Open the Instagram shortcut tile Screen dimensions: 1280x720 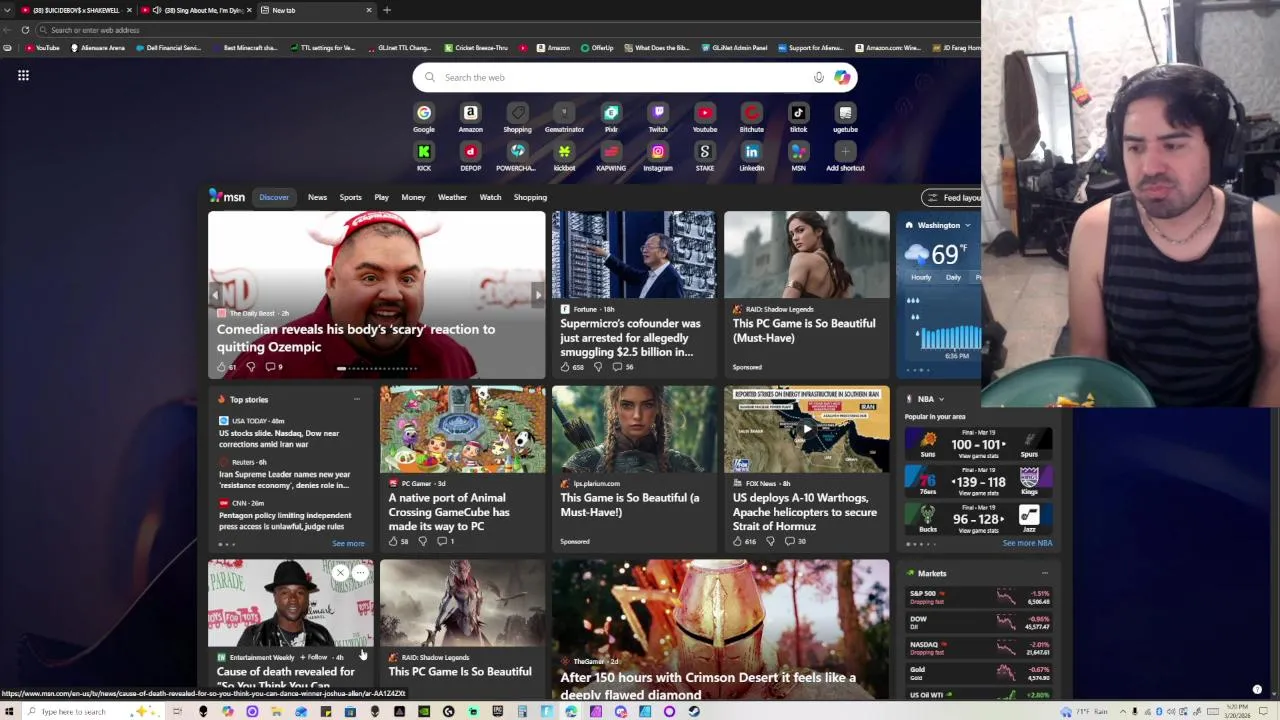pos(658,157)
